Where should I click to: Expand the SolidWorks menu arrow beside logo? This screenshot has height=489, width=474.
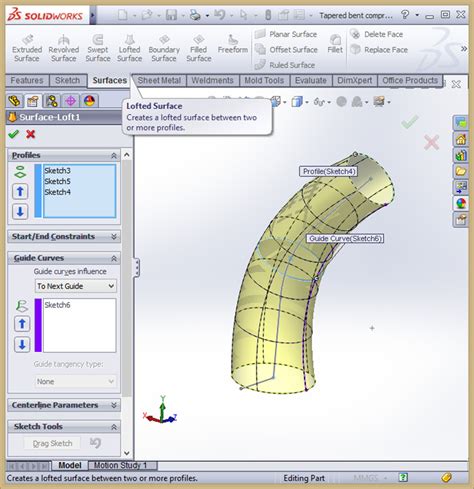click(x=93, y=15)
